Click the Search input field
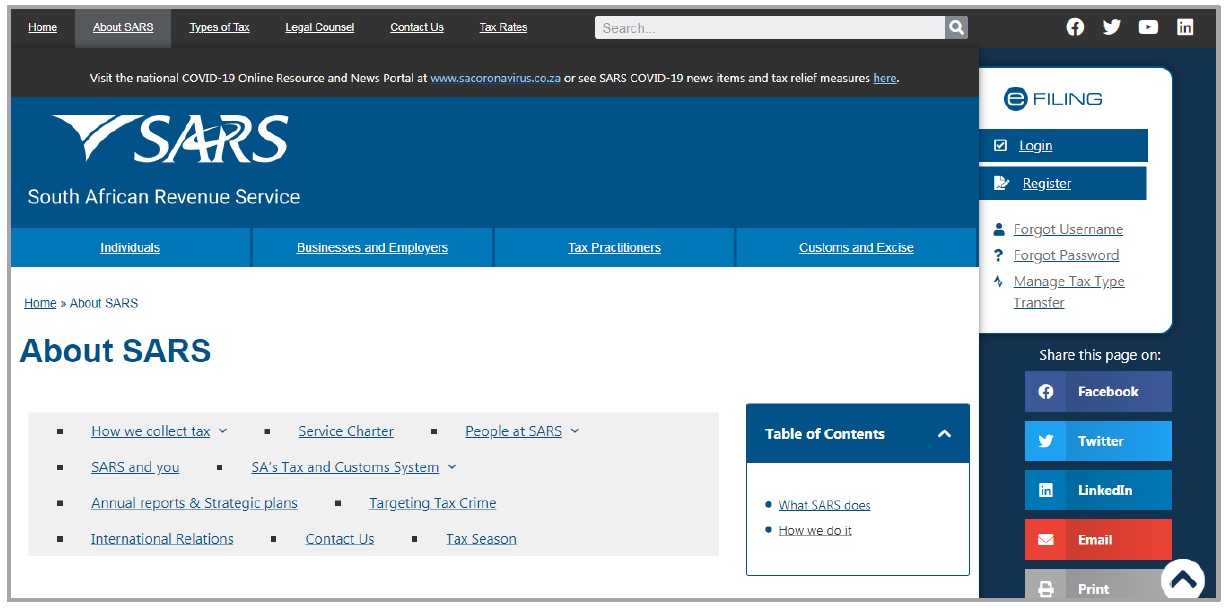 click(x=770, y=28)
